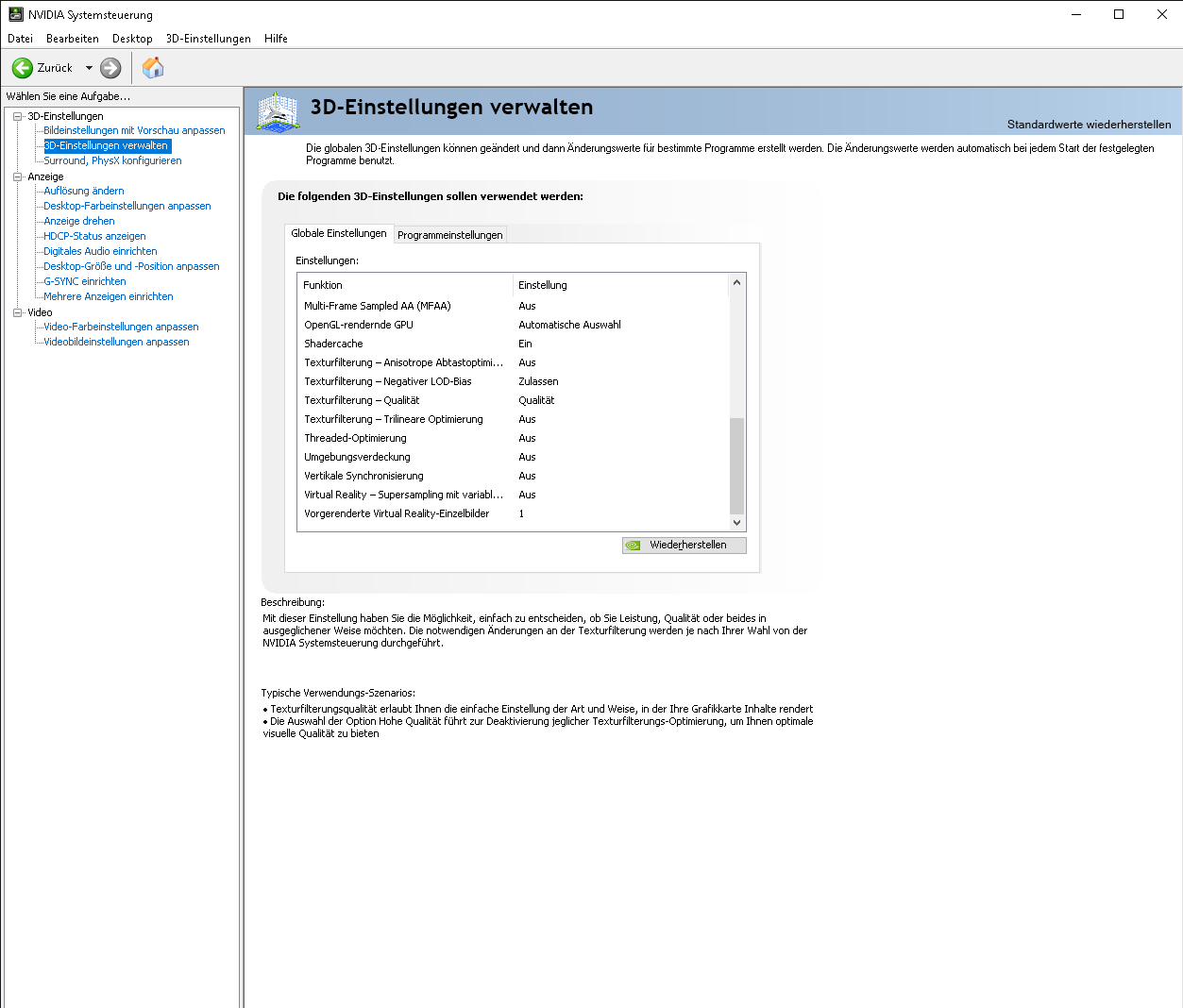Open Anzeige drehen
Image resolution: width=1183 pixels, height=1008 pixels.
pos(79,221)
